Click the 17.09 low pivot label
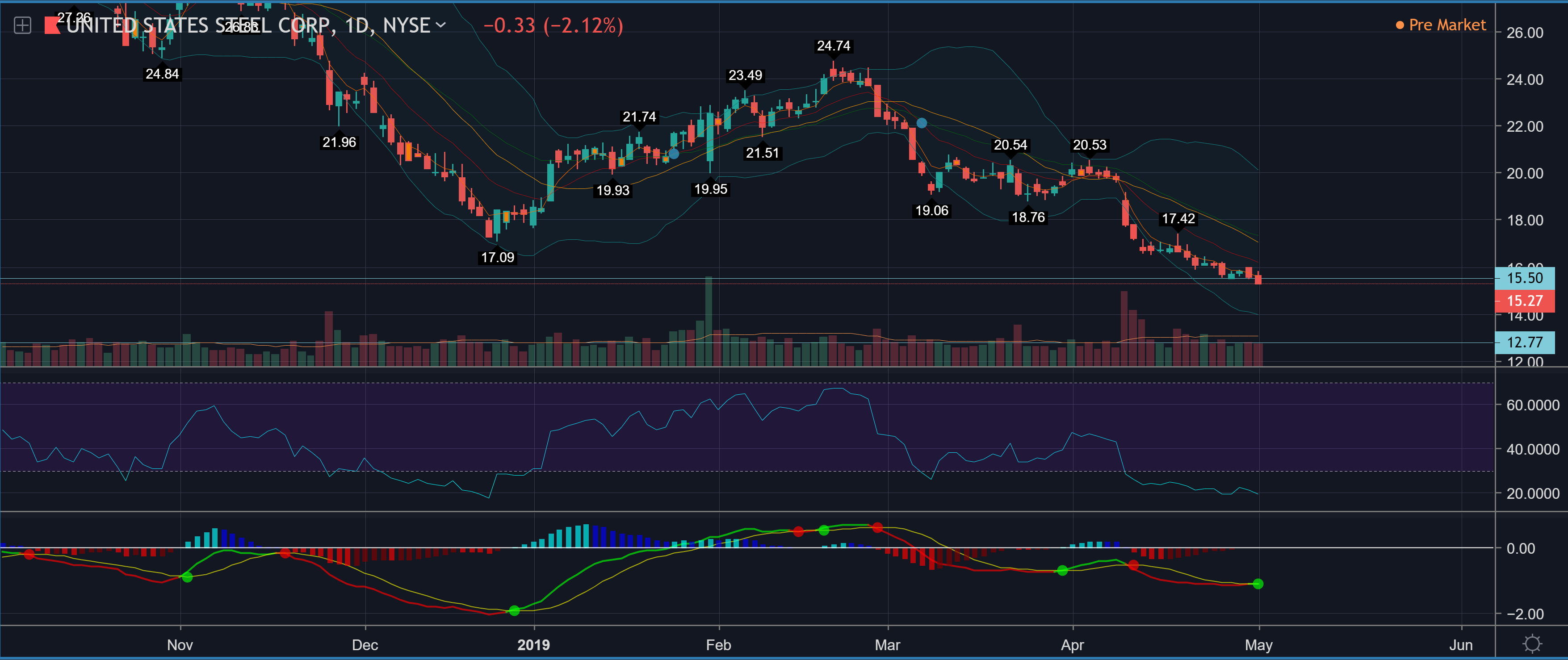 497,257
